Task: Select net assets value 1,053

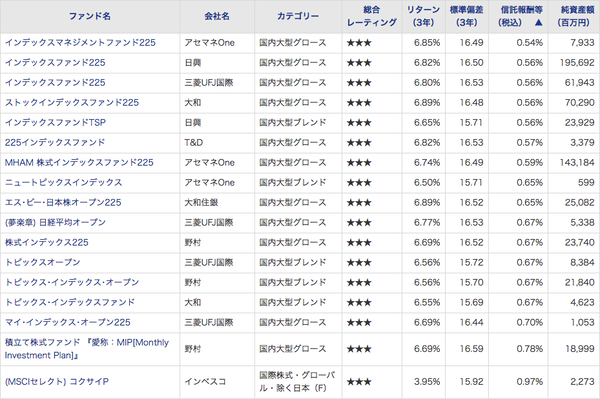Action: pos(582,322)
